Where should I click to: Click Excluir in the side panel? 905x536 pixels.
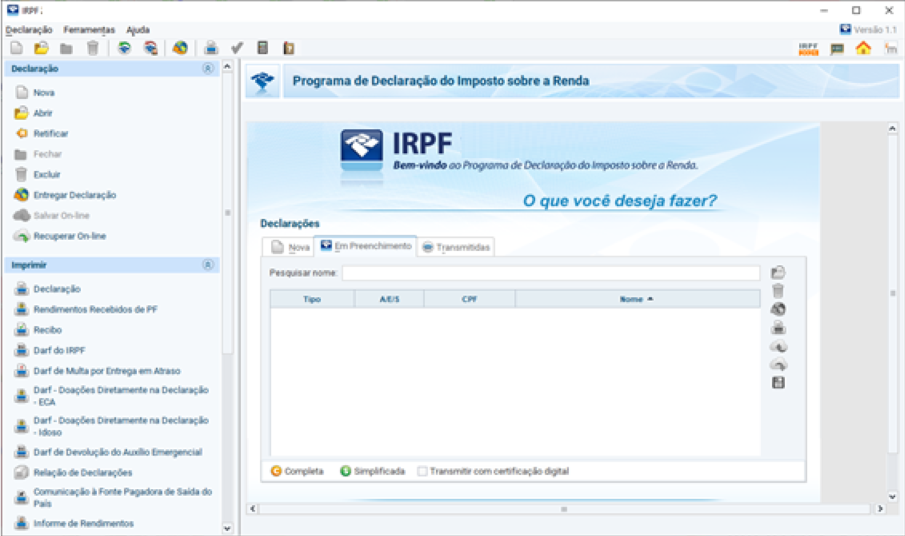pyautogui.click(x=47, y=175)
